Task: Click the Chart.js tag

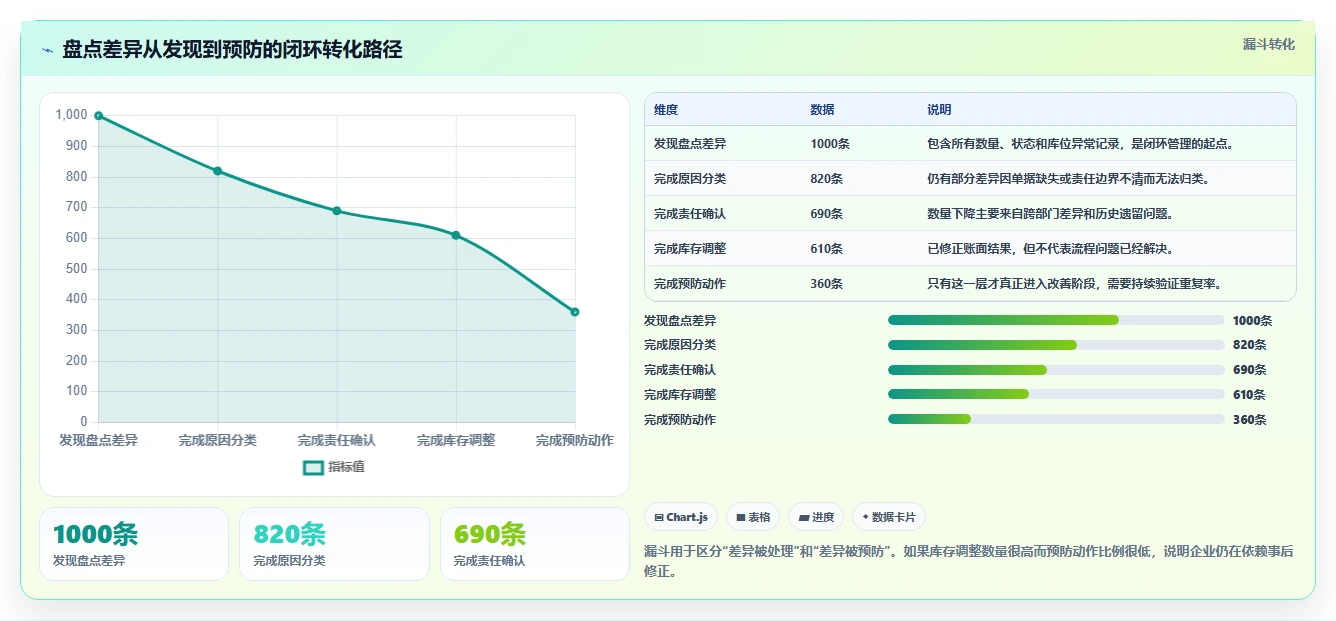Action: [x=681, y=517]
